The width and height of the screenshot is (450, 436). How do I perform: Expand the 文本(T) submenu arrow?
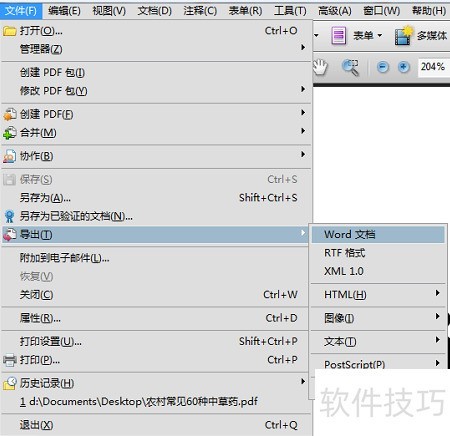tap(437, 339)
